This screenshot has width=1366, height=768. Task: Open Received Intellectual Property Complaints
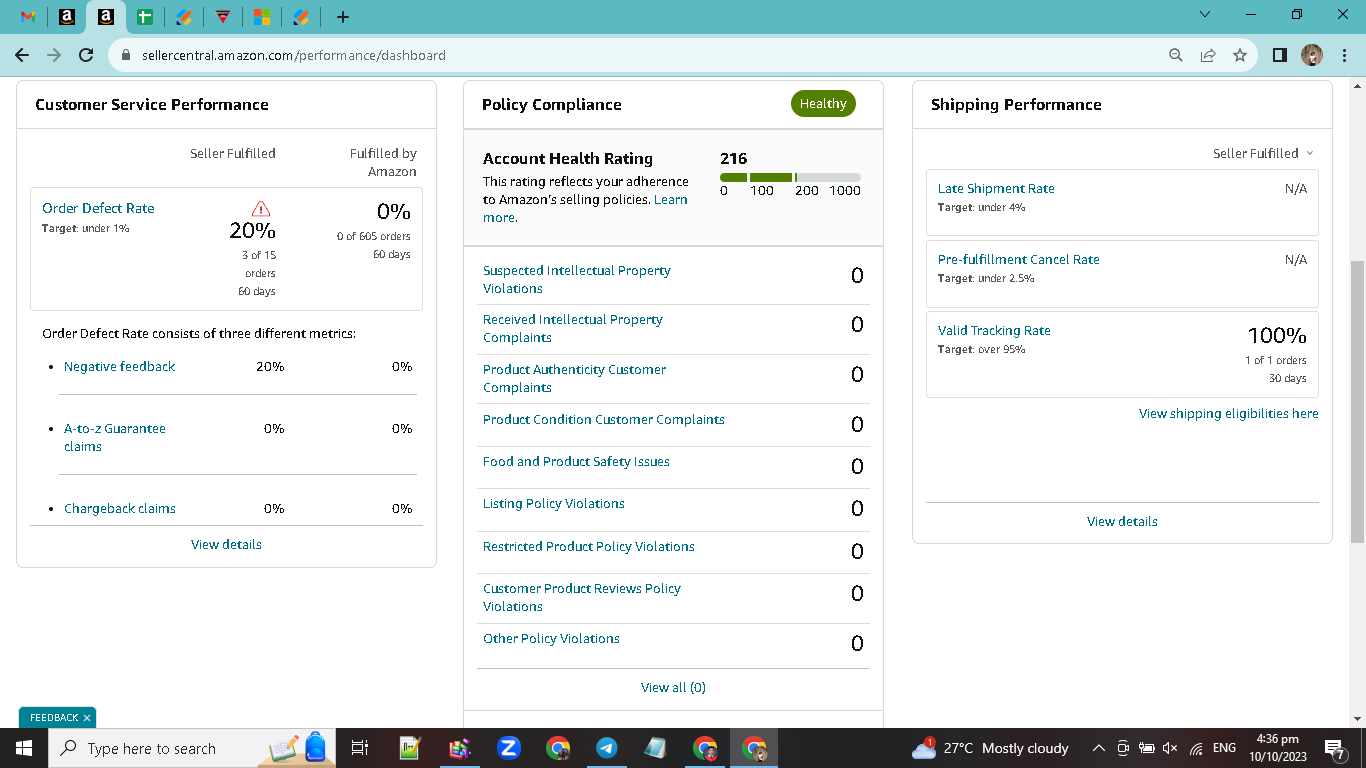pos(573,328)
